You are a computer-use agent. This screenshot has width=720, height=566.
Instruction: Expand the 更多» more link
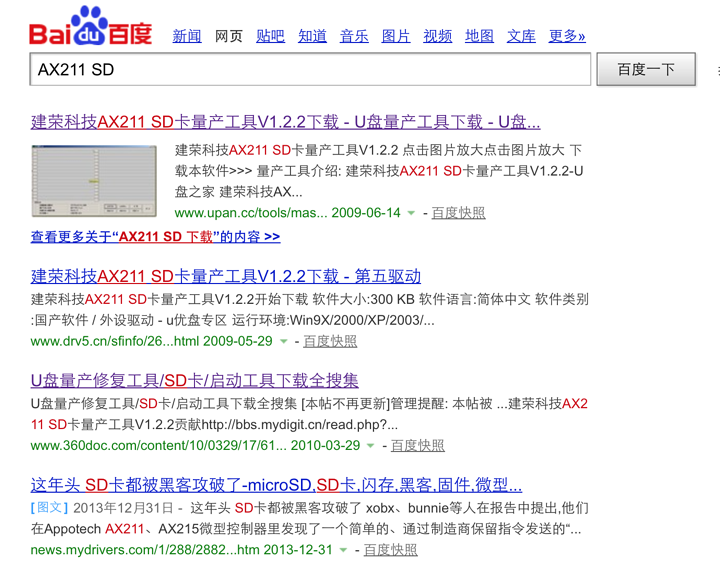(x=567, y=36)
